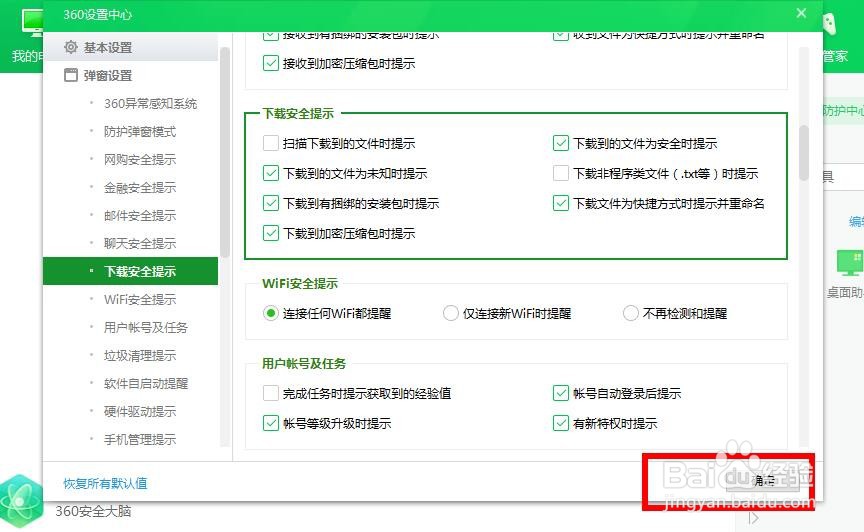The image size is (864, 532).
Task: Open 基本设置 gear section
Action: [x=131, y=47]
